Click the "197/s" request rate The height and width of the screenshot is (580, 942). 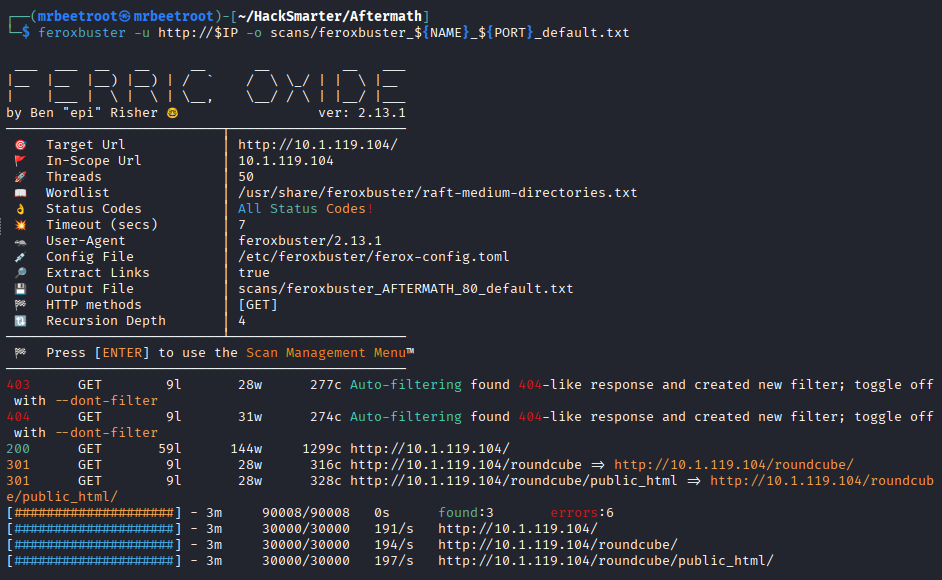click(x=394, y=561)
